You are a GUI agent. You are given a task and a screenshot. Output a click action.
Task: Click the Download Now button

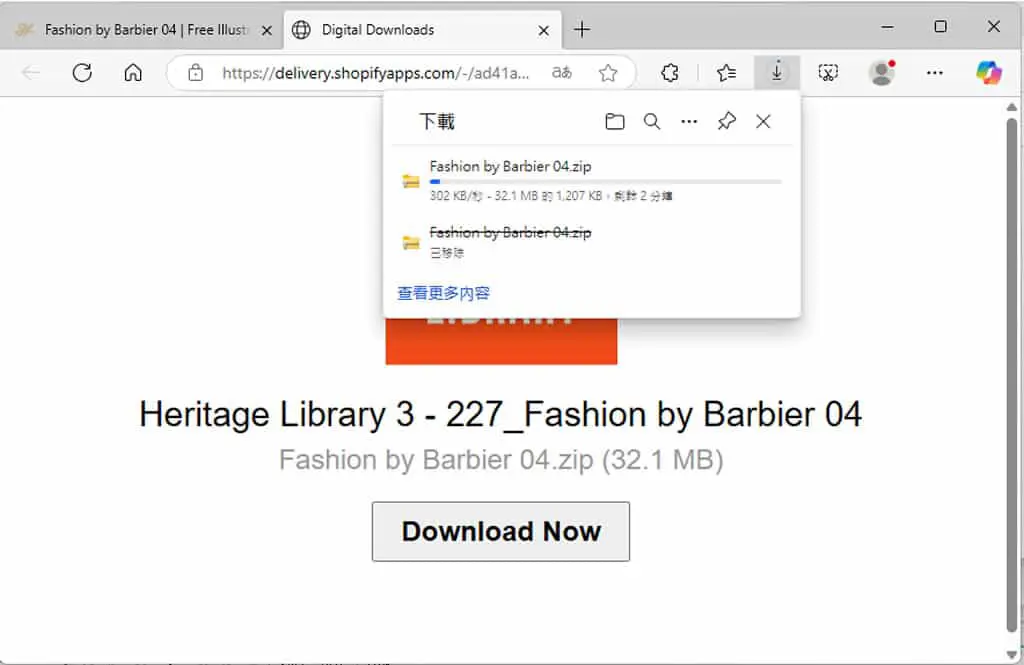click(x=501, y=532)
